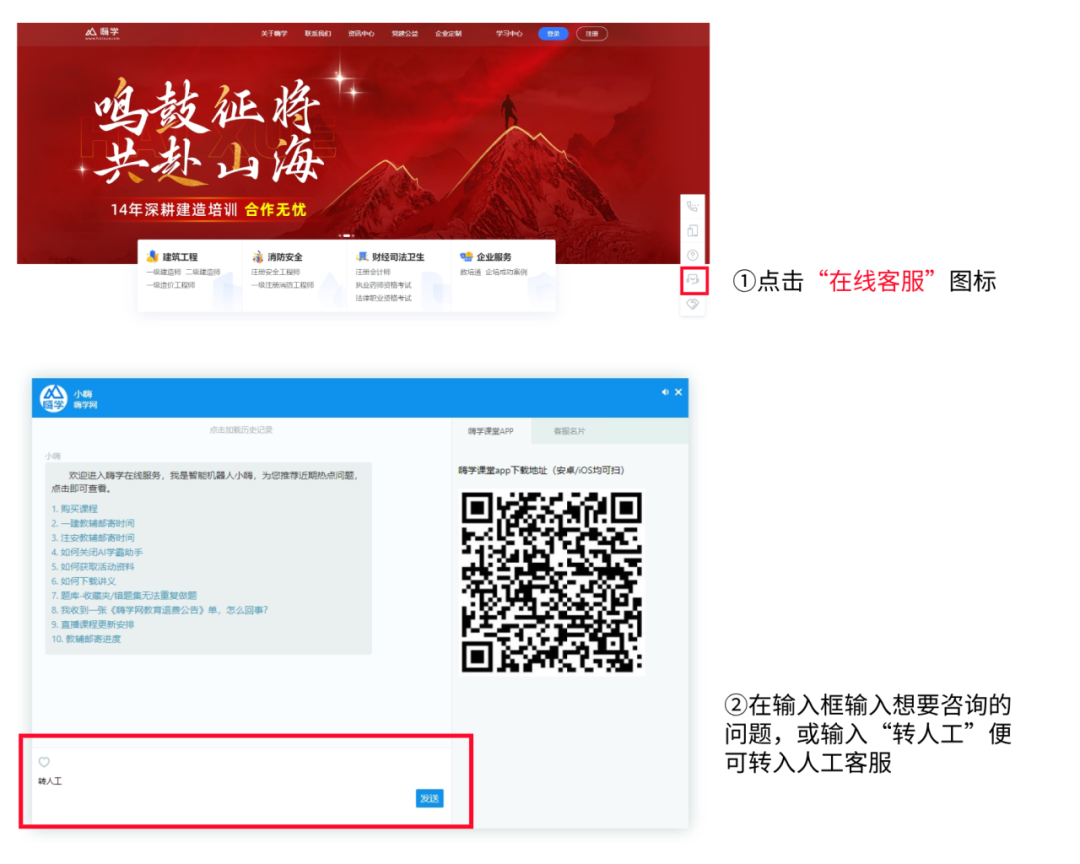
Task: Click question 1. 购买课程
Action: click(74, 508)
